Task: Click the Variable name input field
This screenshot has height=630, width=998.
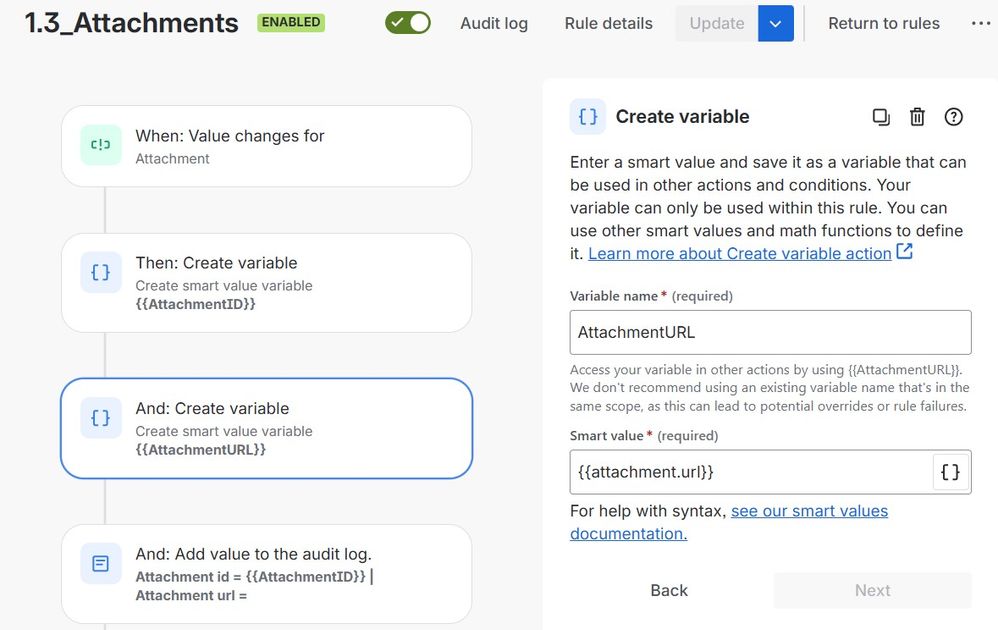Action: (770, 332)
